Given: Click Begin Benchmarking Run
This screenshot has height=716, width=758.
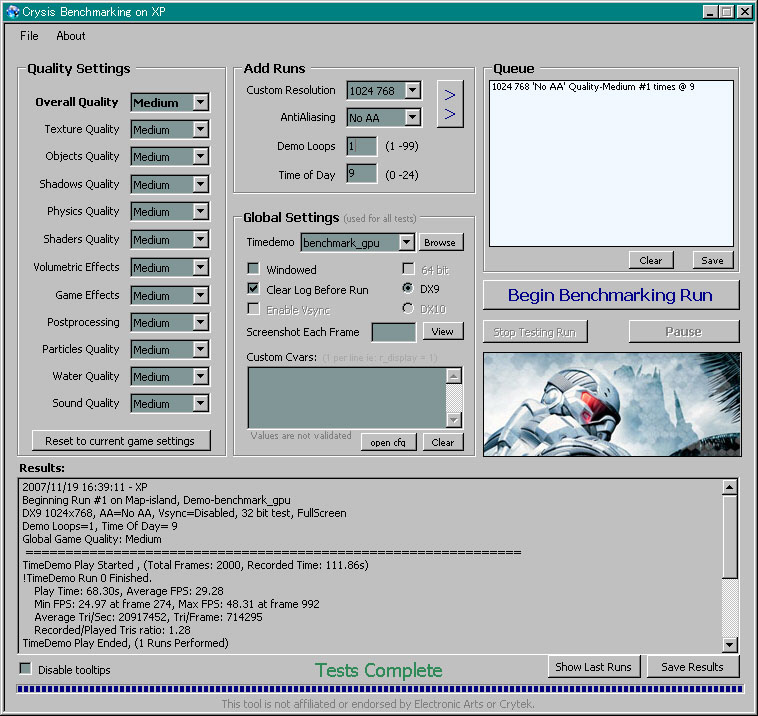Looking at the screenshot, I should tap(611, 295).
